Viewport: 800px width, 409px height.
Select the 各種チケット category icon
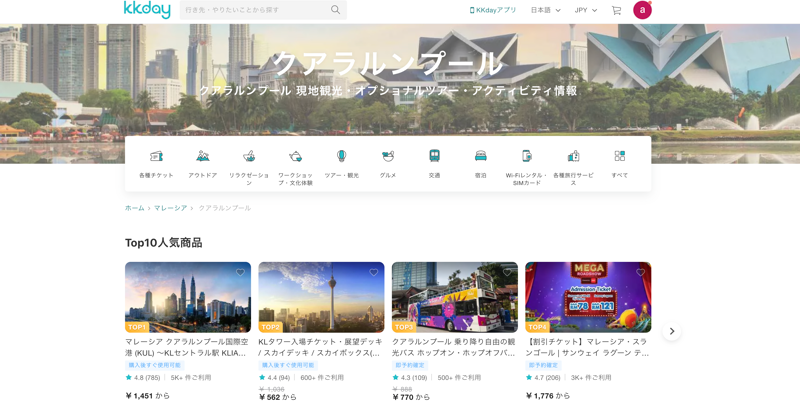156,157
